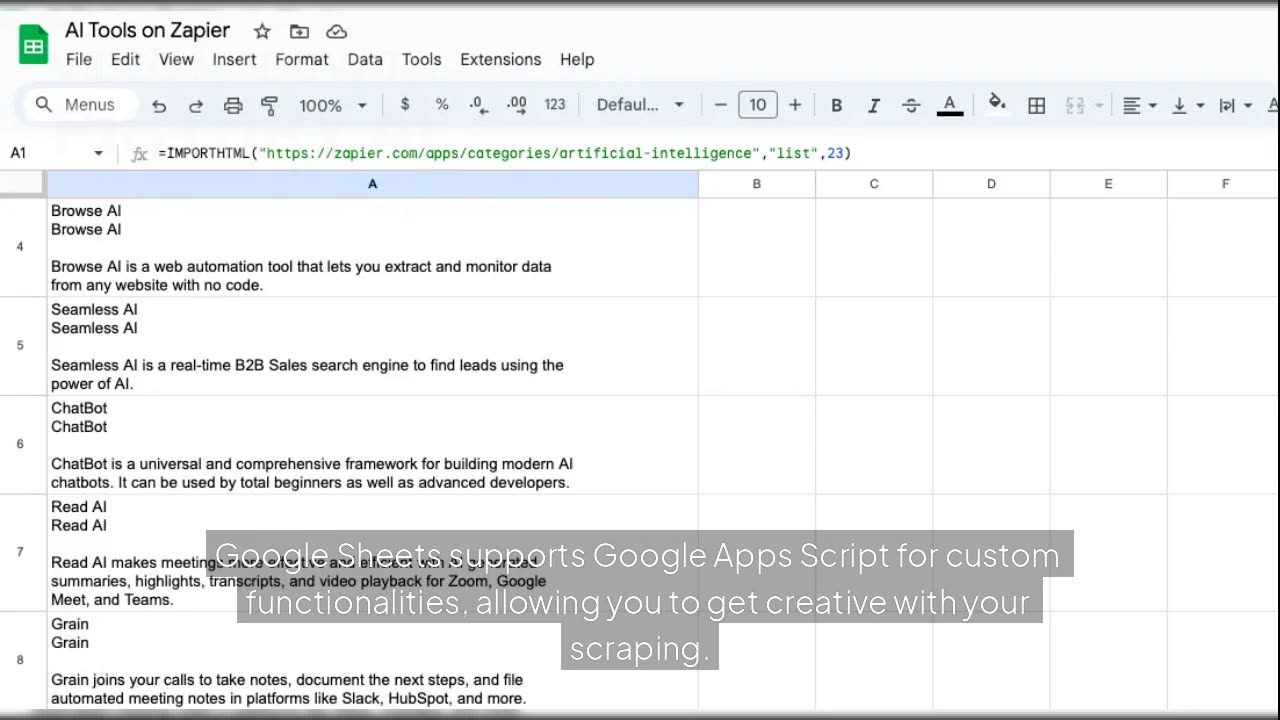
Task: Decrease decimal places
Action: 478,104
